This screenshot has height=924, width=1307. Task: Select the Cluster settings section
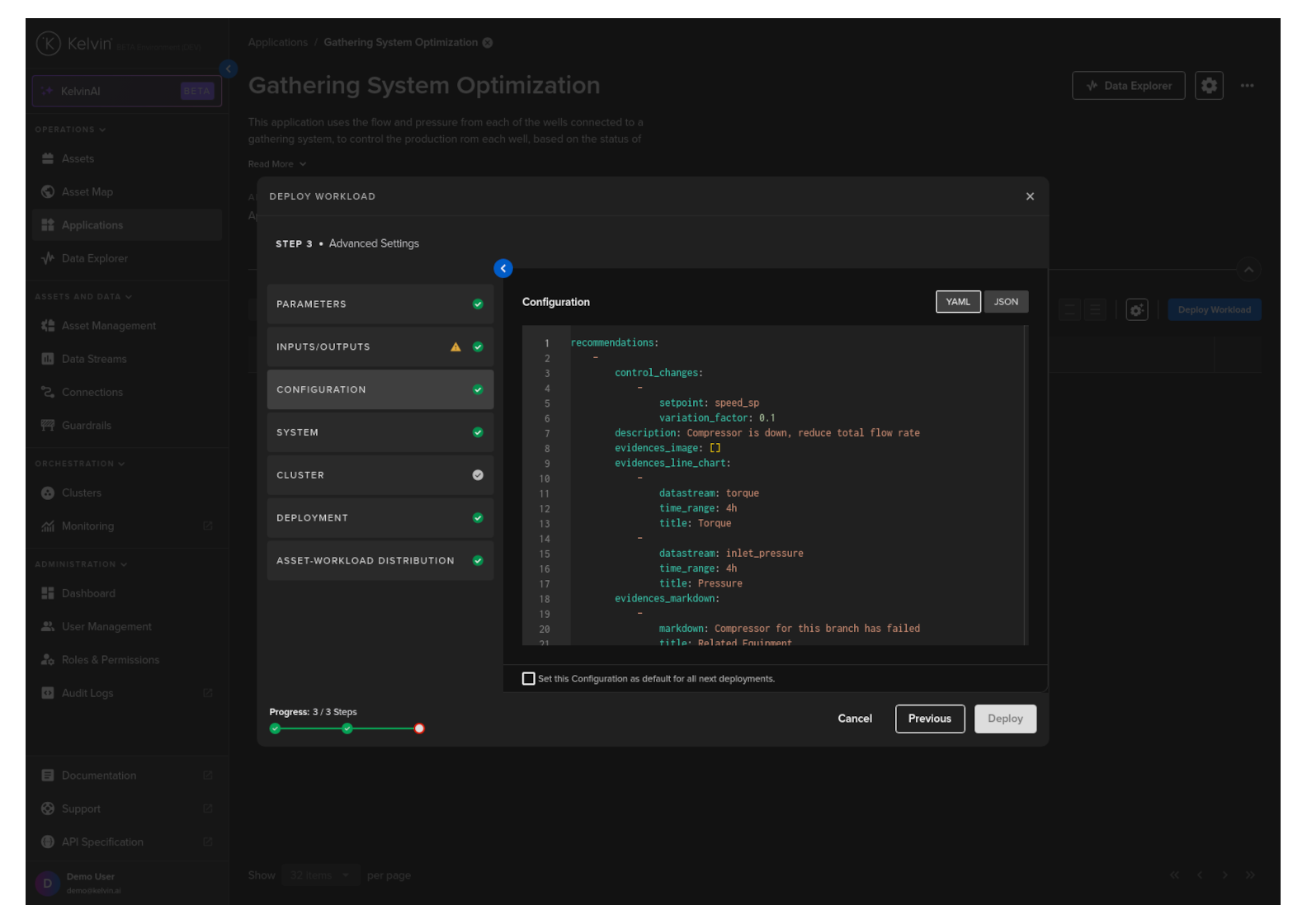380,475
